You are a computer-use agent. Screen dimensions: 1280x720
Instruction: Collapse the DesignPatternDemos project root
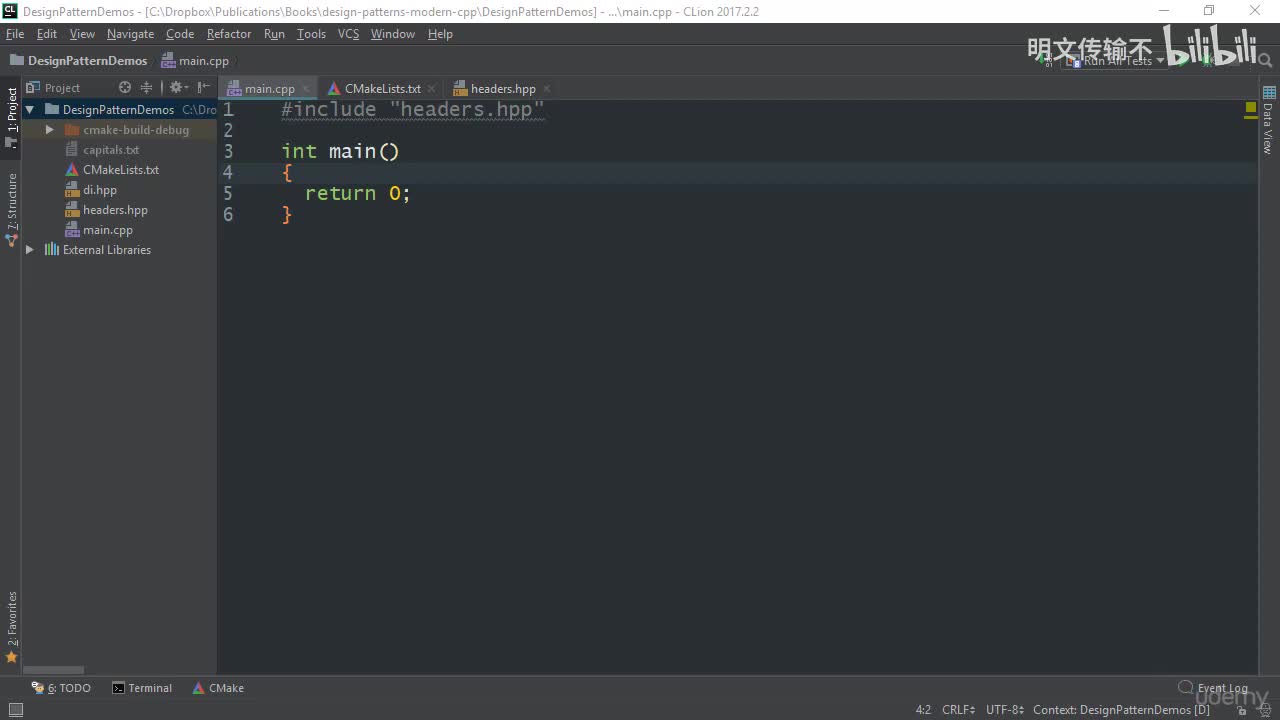point(30,110)
